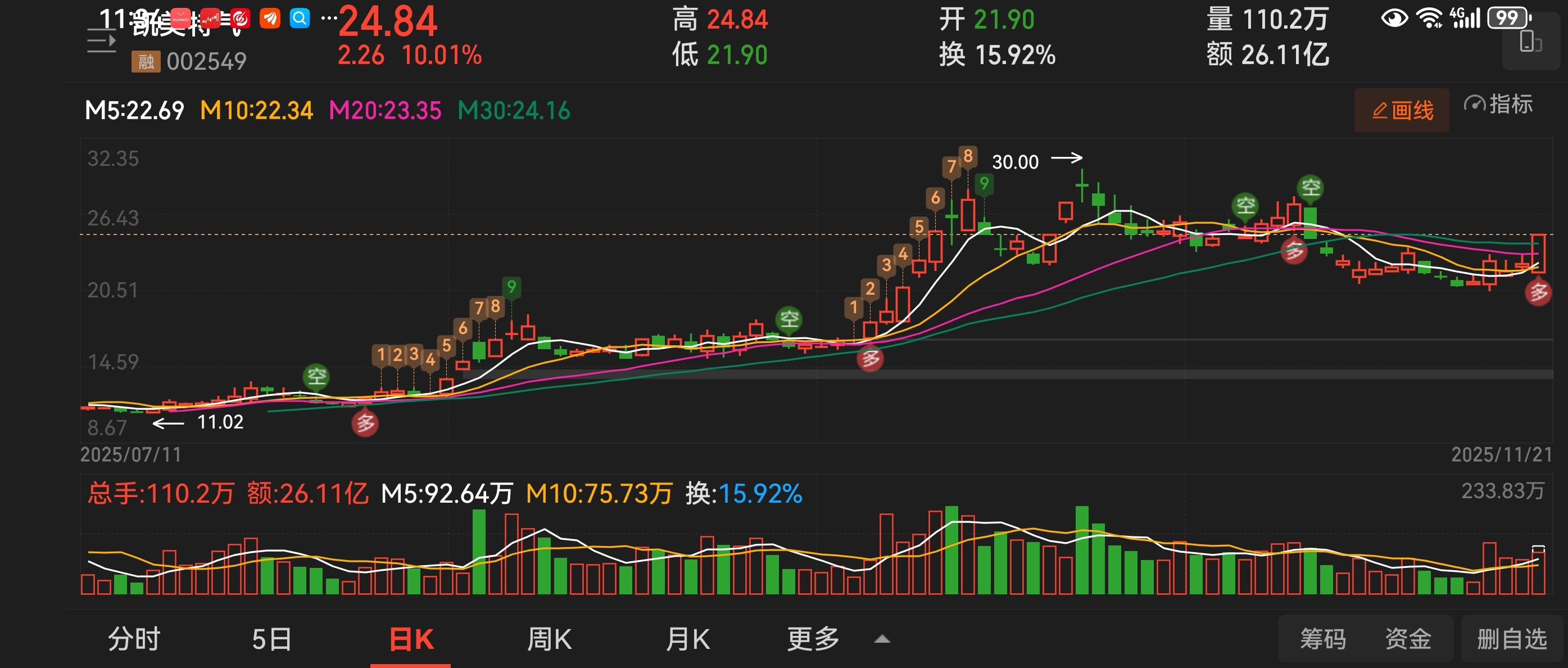Image resolution: width=1568 pixels, height=668 pixels.
Task: Tap the rightmost green 空 signal marker
Action: click(1311, 187)
